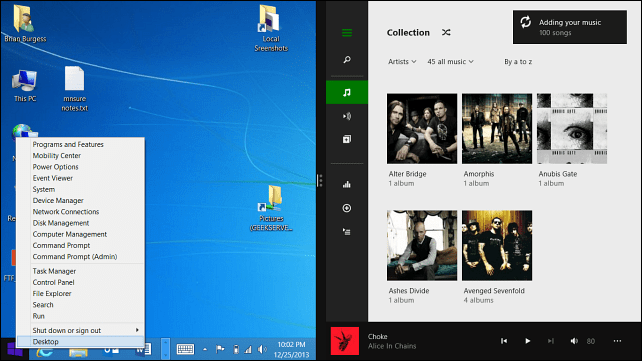Image resolution: width=642 pixels, height=361 pixels.
Task: Select System in the context menu
Action: (x=80, y=190)
